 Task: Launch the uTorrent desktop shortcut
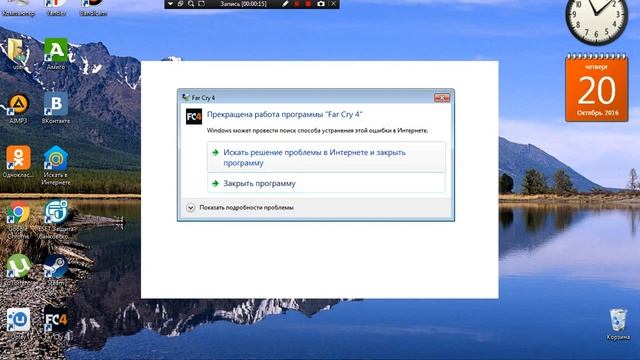(18, 269)
